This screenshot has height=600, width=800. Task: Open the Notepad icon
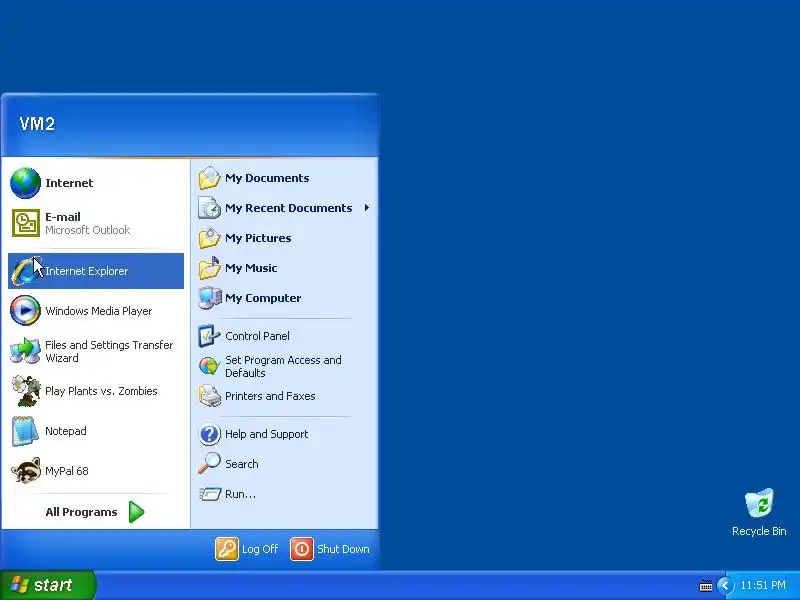pos(25,431)
